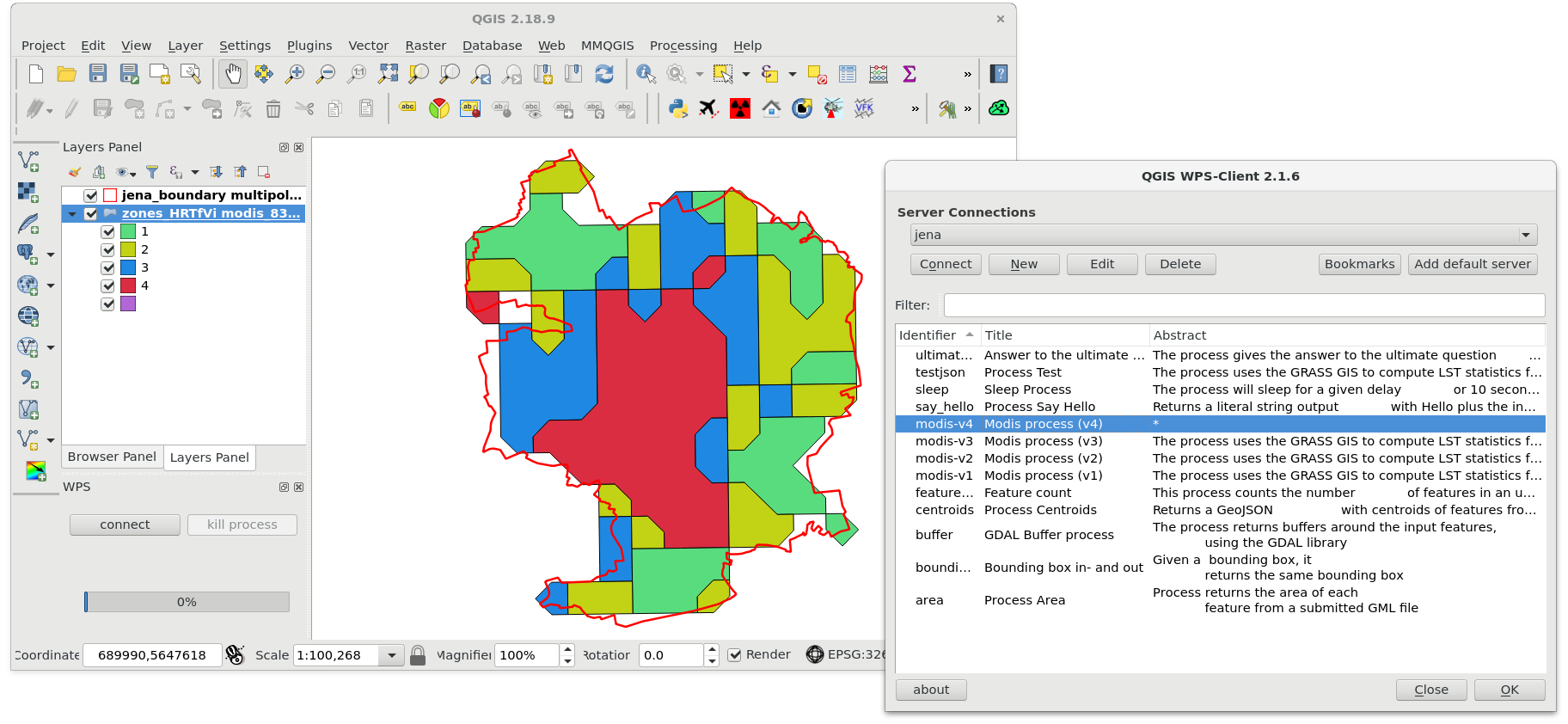Select the Identify Features tool
This screenshot has height=724, width=1568.
pyautogui.click(x=646, y=74)
